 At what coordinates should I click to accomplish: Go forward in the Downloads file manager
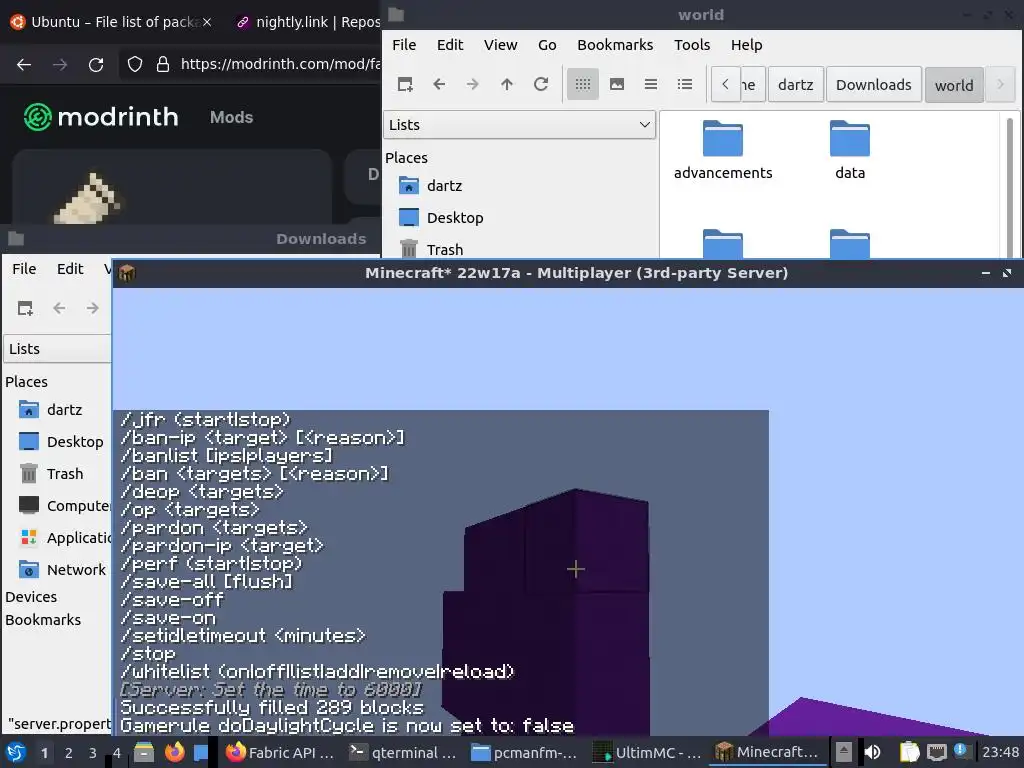pos(92,308)
